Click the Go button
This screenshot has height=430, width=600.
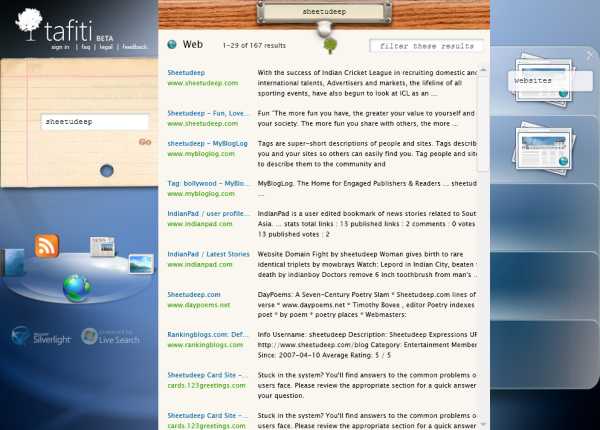pyautogui.click(x=145, y=142)
